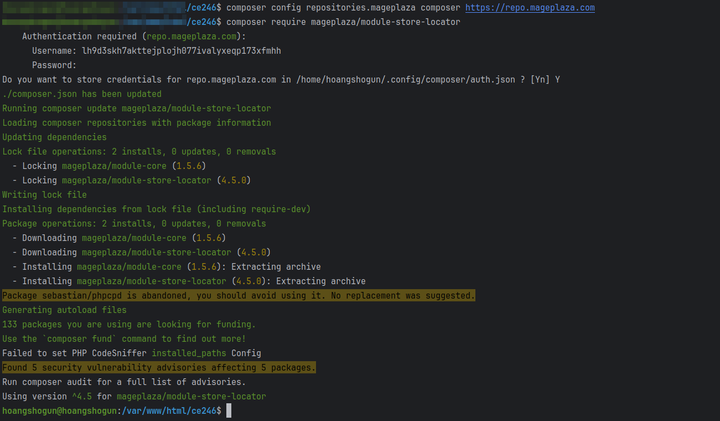This screenshot has height=421, width=720.
Task: Click the Username value lh9d3skh7akttejplojh077ivalyxeqp173xfmhh
Action: (x=180, y=50)
